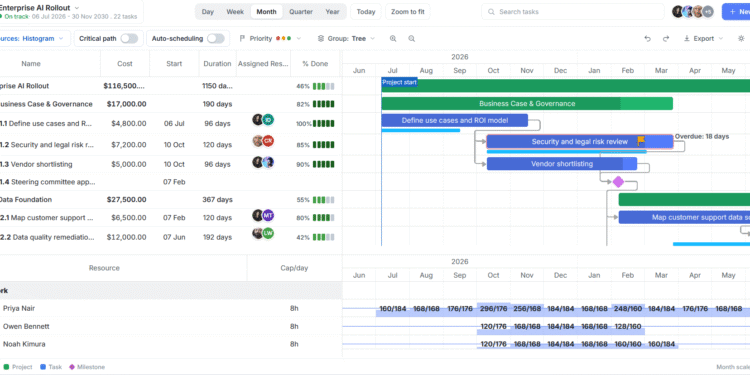Click the Milestone legend entry
The width and height of the screenshot is (750, 375).
(87, 367)
